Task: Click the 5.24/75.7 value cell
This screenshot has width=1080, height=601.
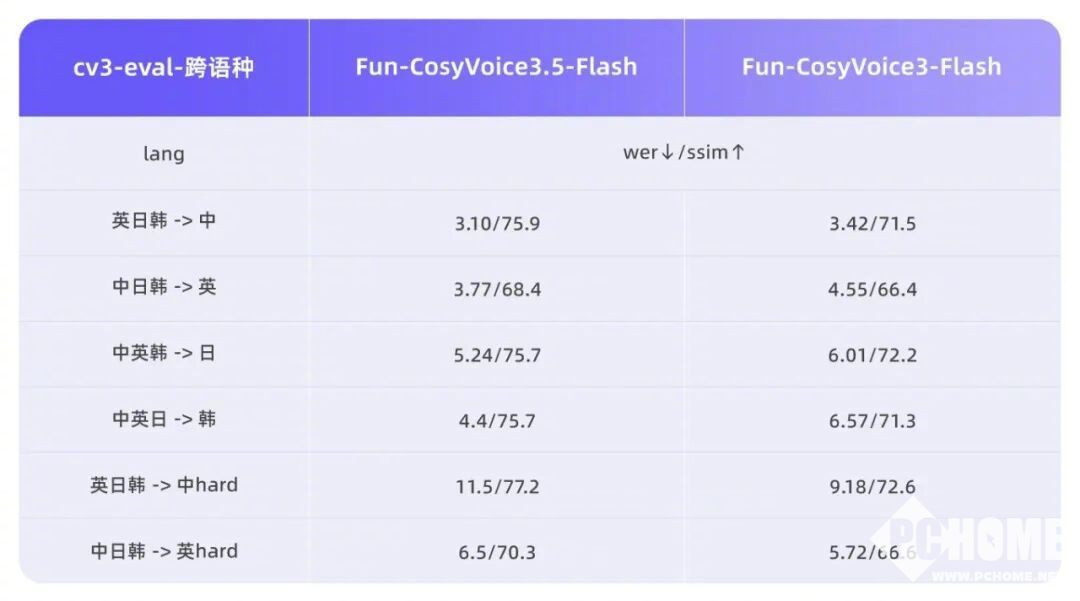Action: 497,355
